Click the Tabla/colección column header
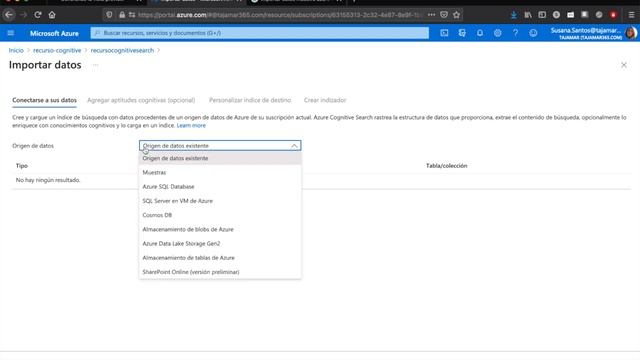The height and width of the screenshot is (360, 640). pos(447,166)
